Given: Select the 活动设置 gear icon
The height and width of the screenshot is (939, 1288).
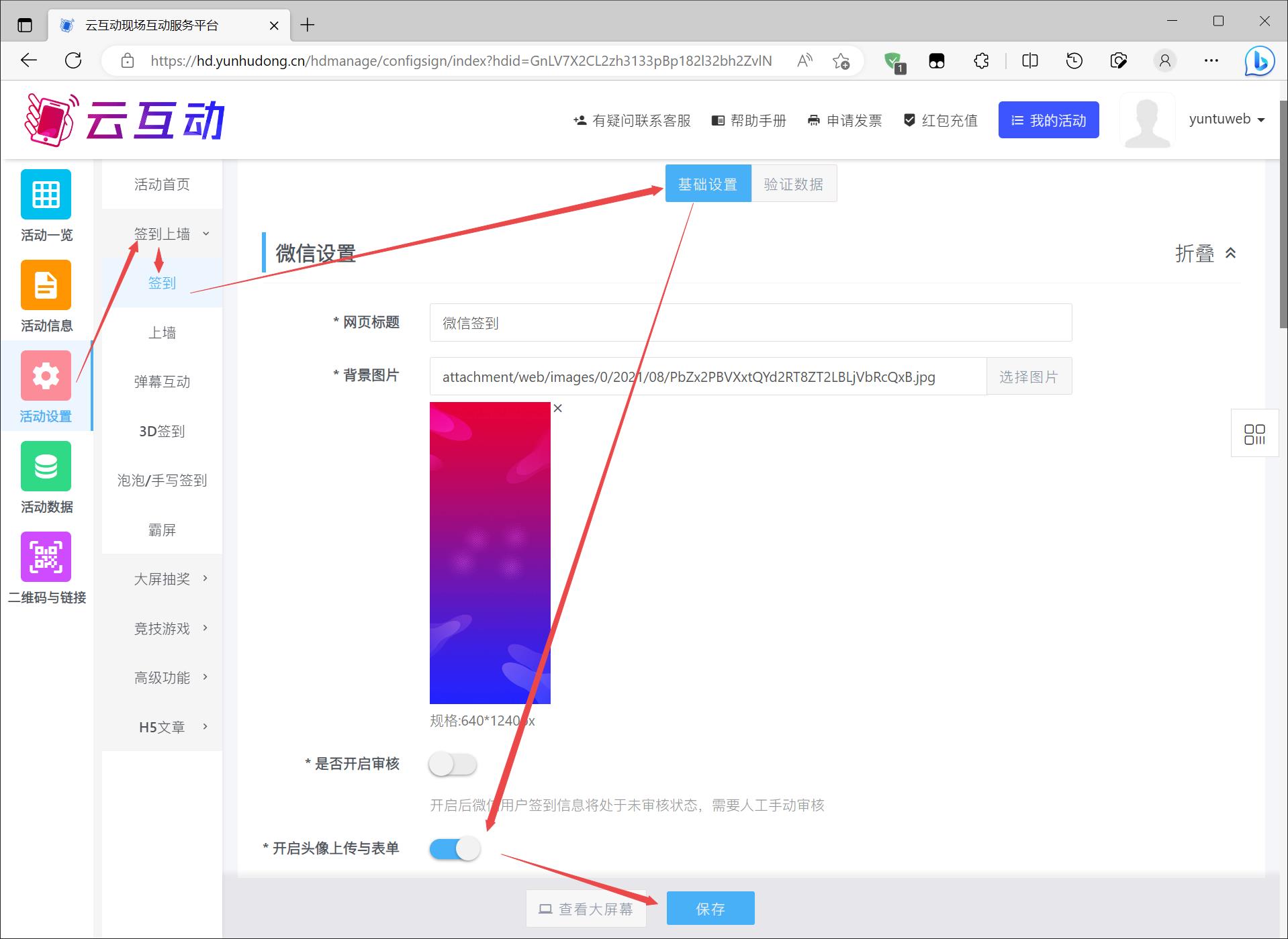Looking at the screenshot, I should coord(46,376).
